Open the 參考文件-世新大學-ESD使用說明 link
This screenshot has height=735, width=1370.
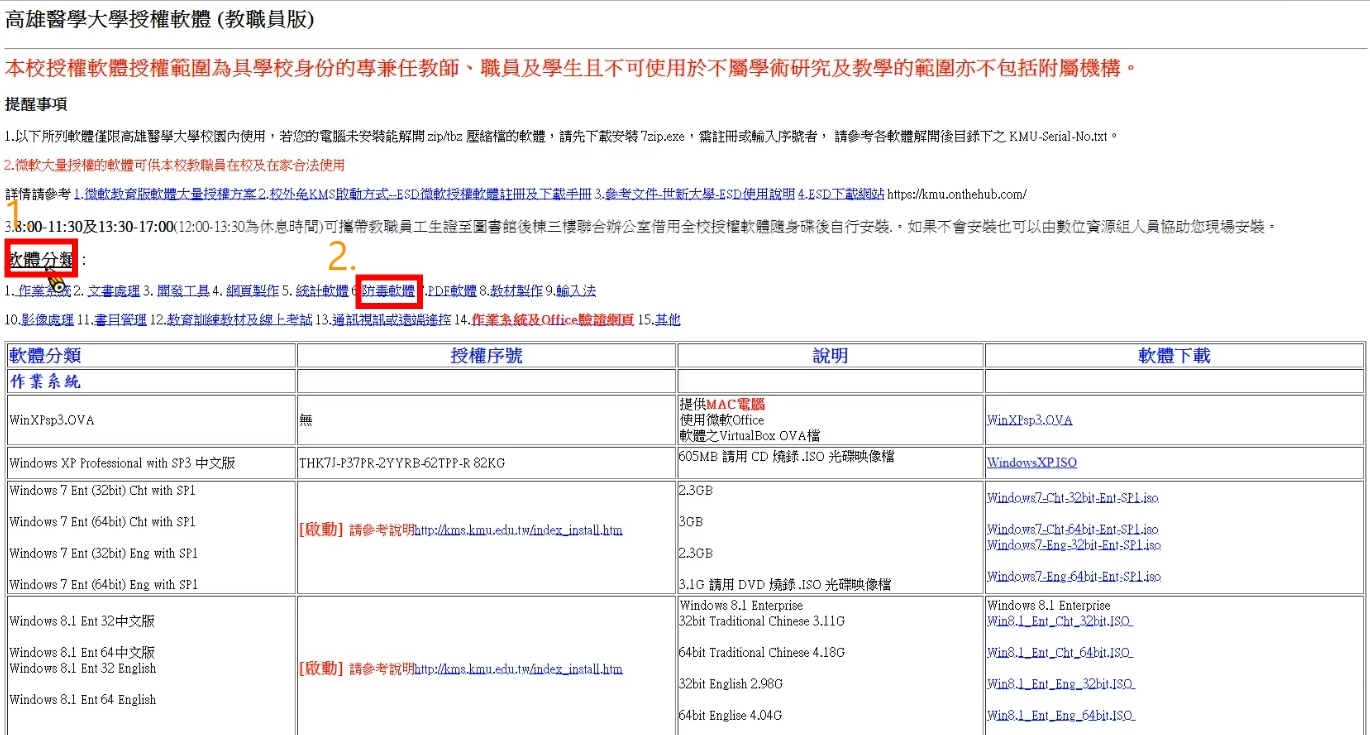pos(698,194)
